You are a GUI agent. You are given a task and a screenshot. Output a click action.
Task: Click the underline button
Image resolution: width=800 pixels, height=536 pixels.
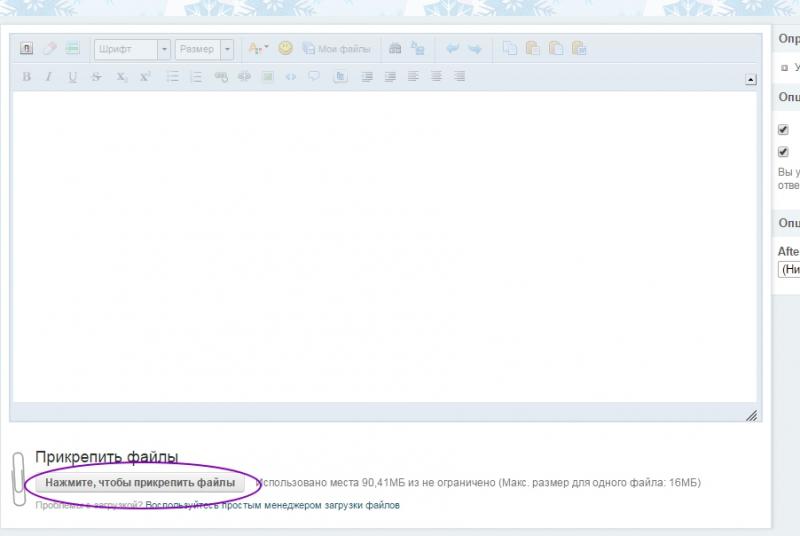point(72,76)
